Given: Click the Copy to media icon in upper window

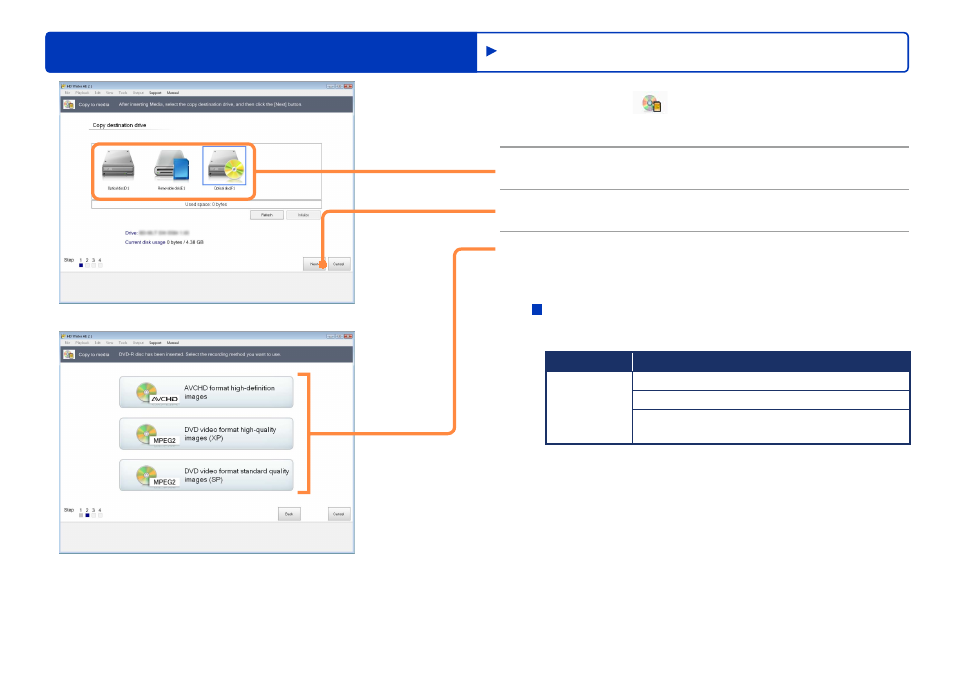Looking at the screenshot, I should (x=69, y=105).
